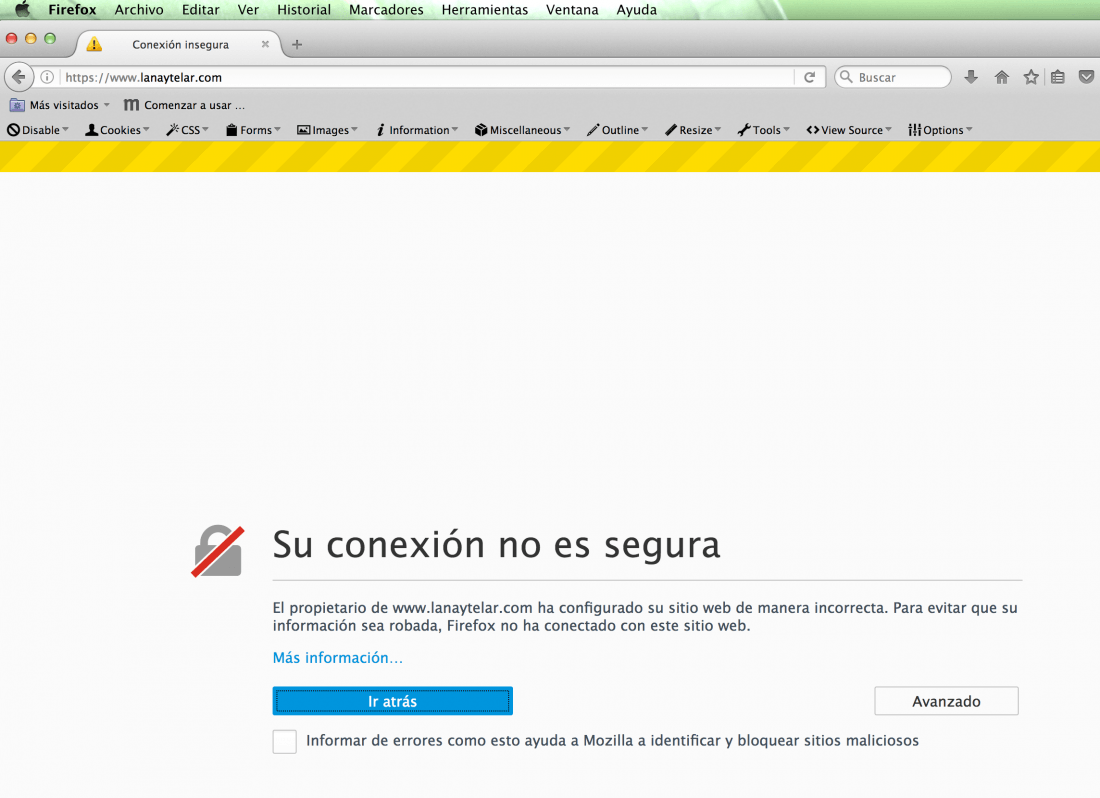Open the Ventana menu
The height and width of the screenshot is (798, 1100).
[x=572, y=10]
